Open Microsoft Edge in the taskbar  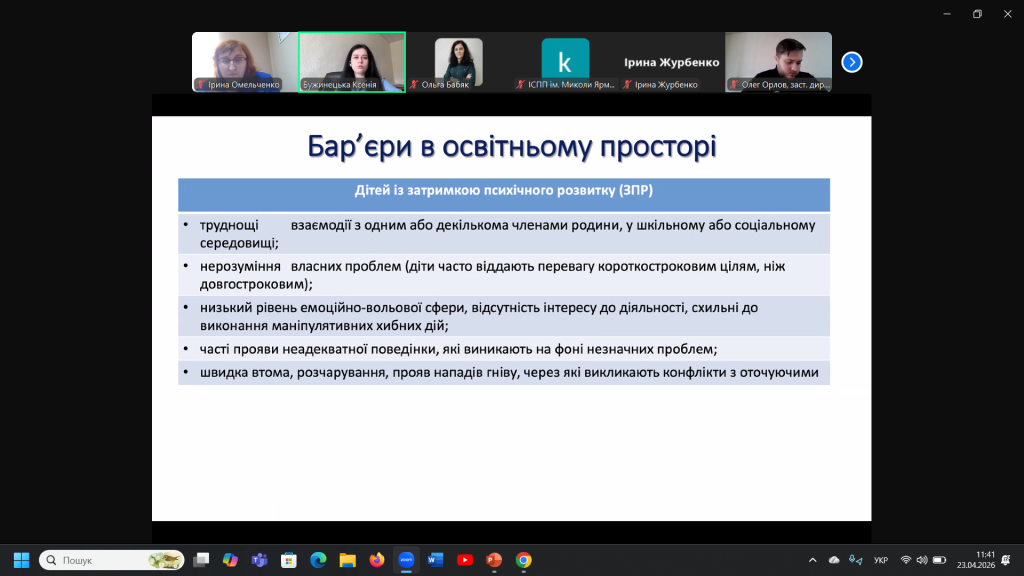click(x=318, y=560)
